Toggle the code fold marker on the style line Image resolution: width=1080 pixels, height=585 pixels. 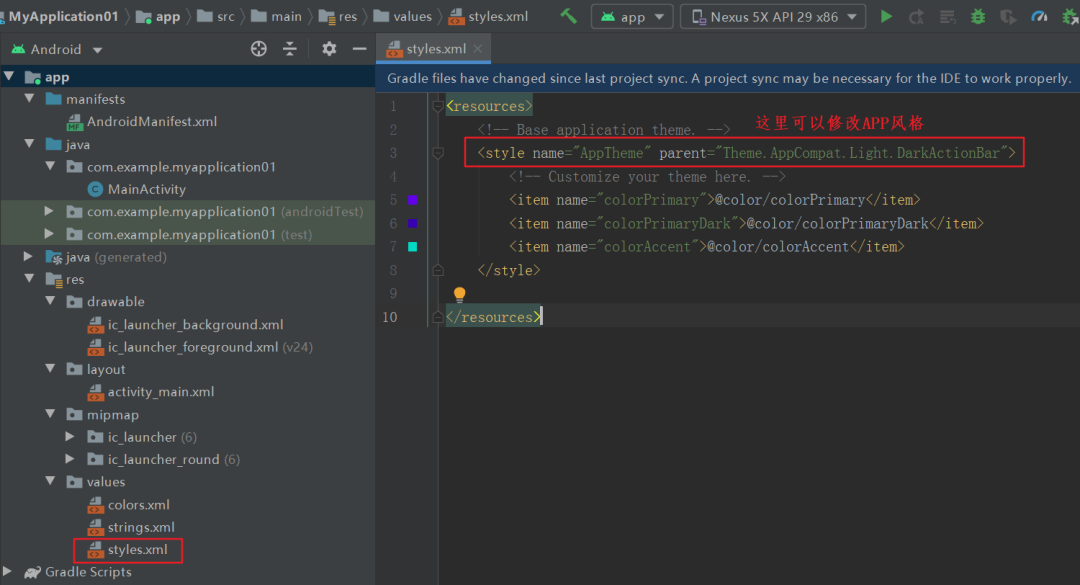tap(437, 153)
